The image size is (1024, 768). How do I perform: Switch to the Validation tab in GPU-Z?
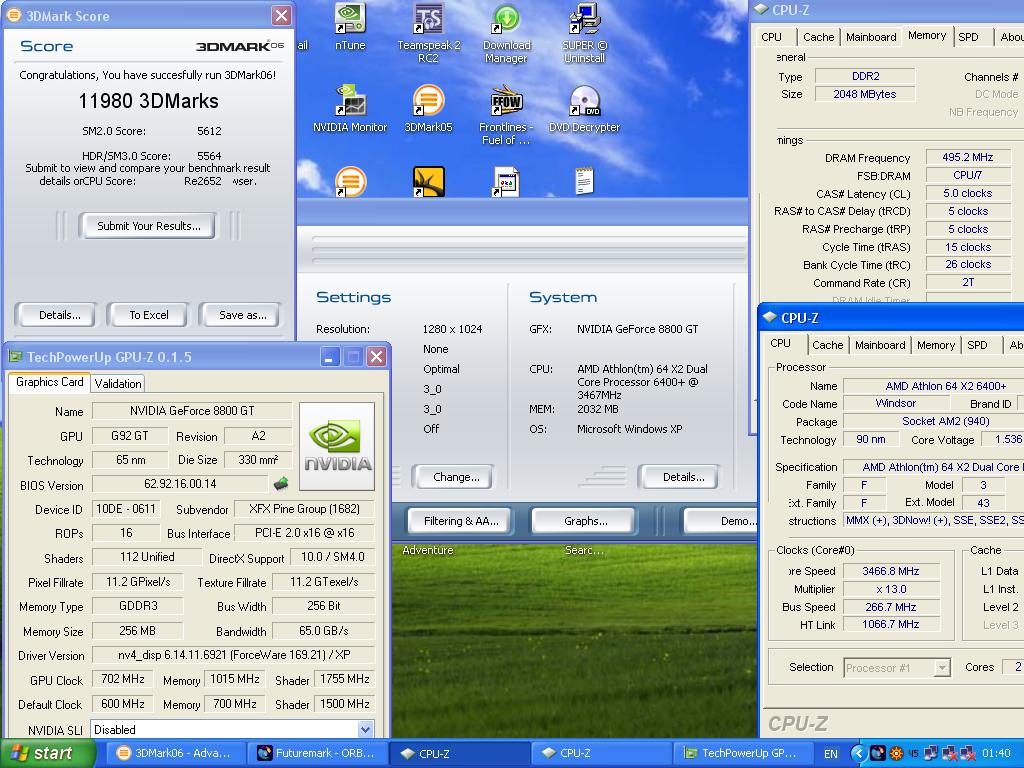[x=118, y=383]
